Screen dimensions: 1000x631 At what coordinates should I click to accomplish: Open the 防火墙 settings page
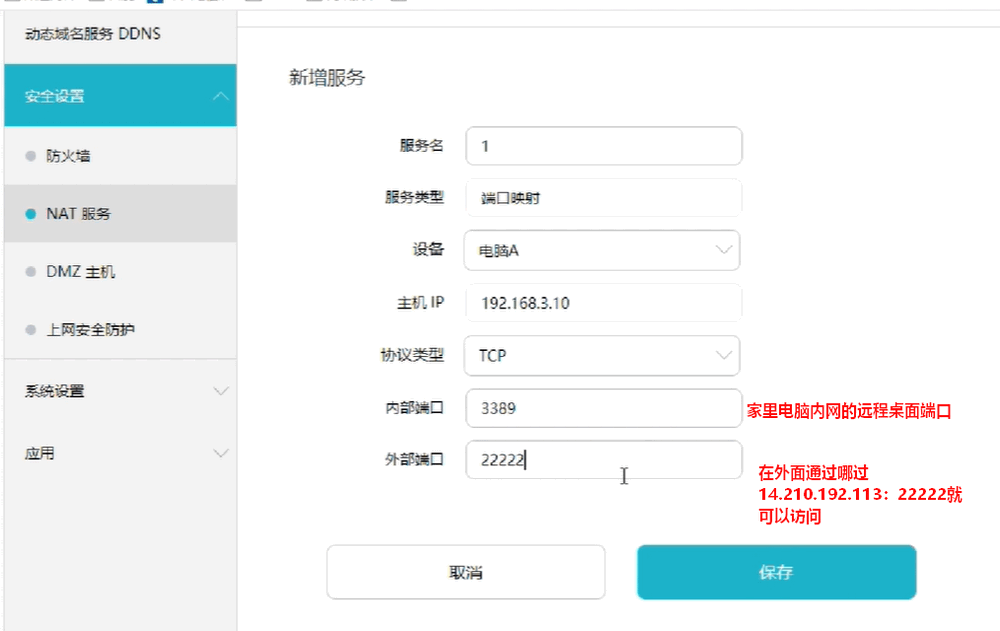pos(70,156)
